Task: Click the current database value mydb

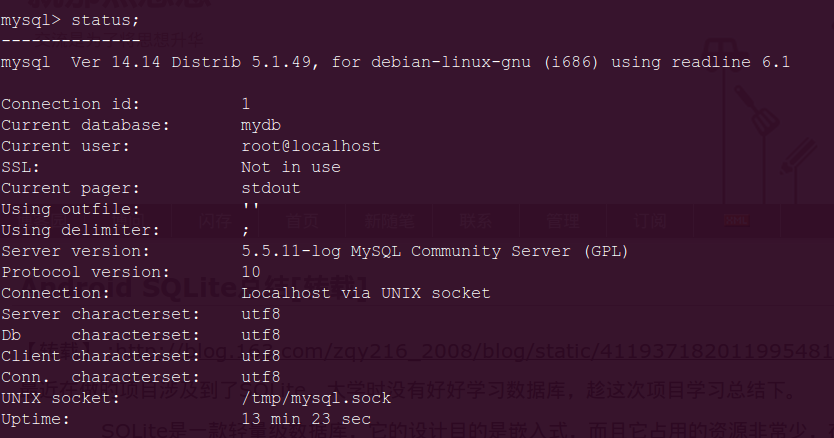Action: pos(261,126)
